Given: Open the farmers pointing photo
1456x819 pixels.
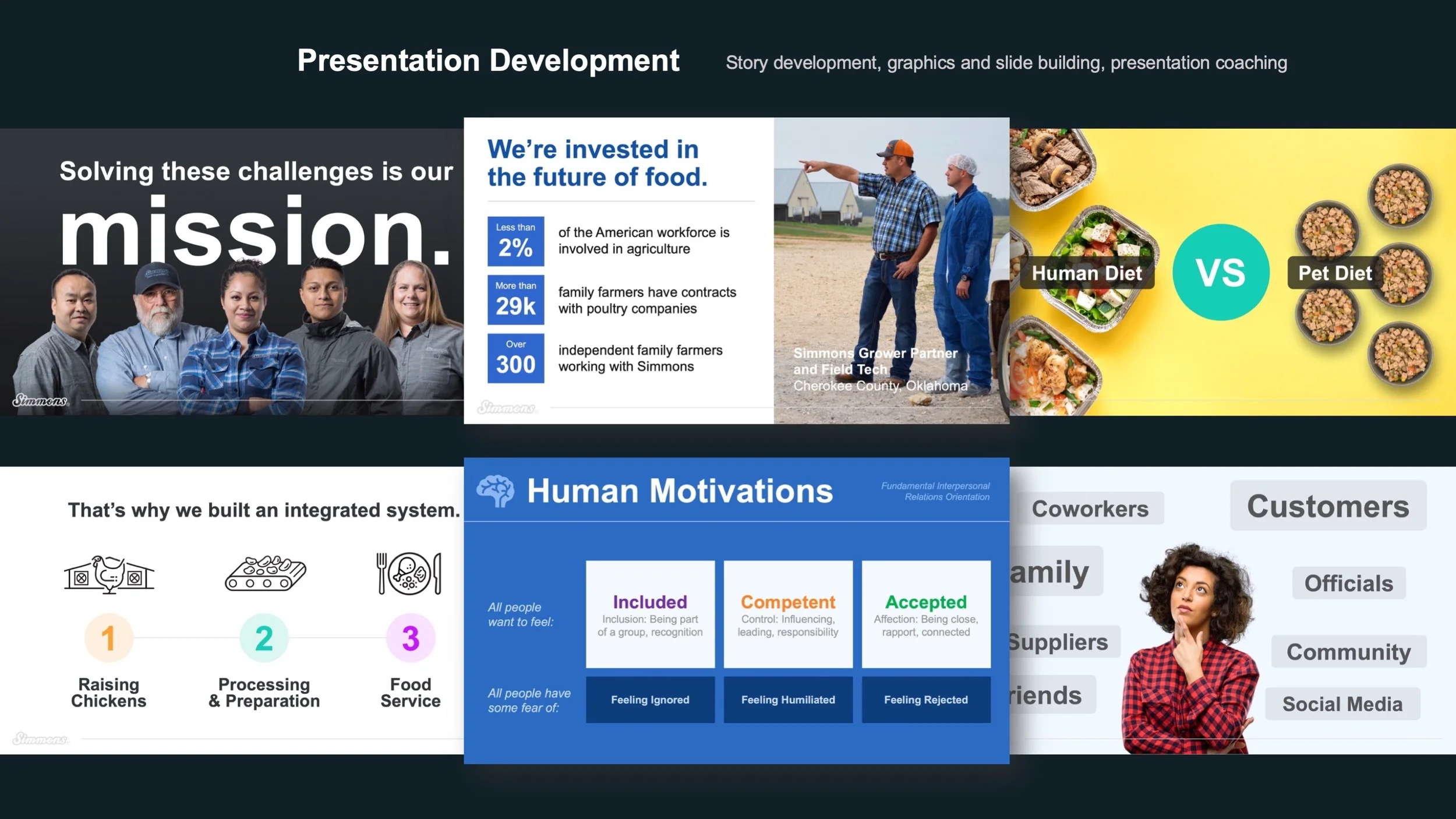Looking at the screenshot, I should click(x=891, y=271).
